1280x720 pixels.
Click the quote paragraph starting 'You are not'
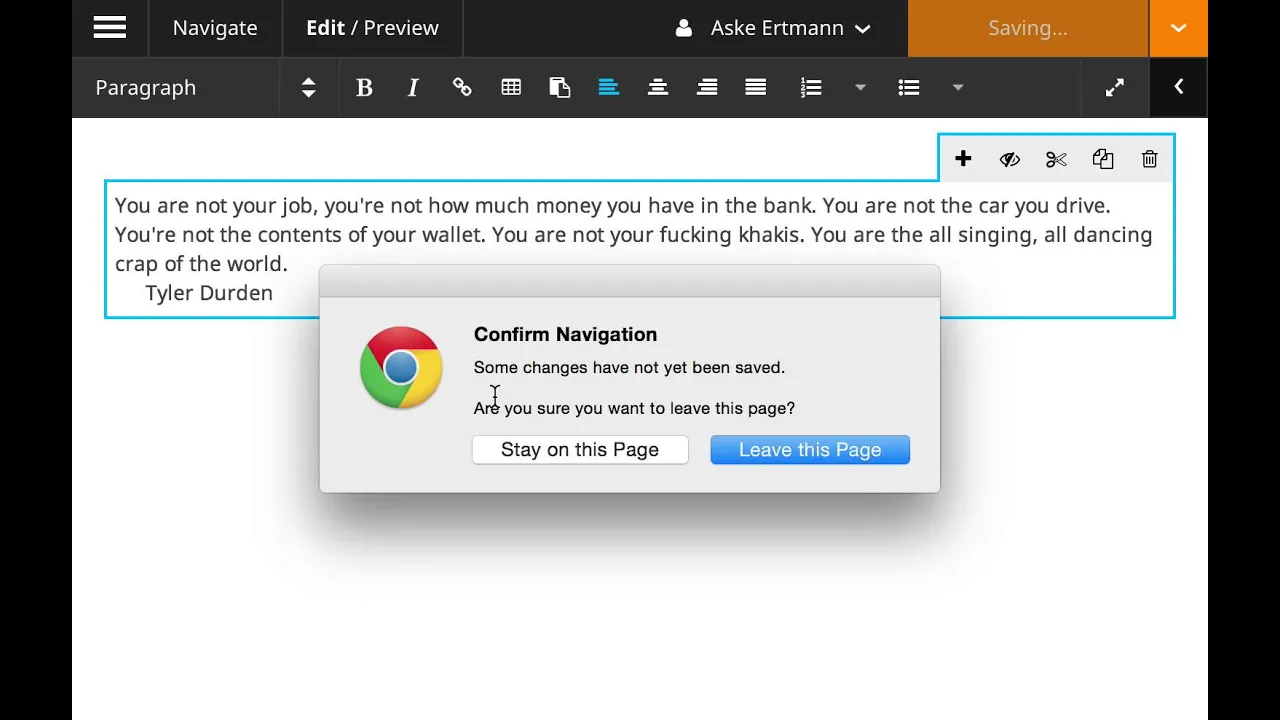coord(634,235)
